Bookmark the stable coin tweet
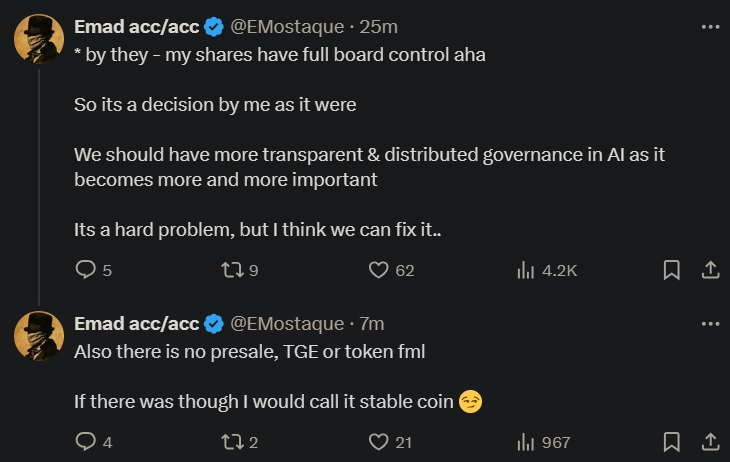 [x=672, y=441]
